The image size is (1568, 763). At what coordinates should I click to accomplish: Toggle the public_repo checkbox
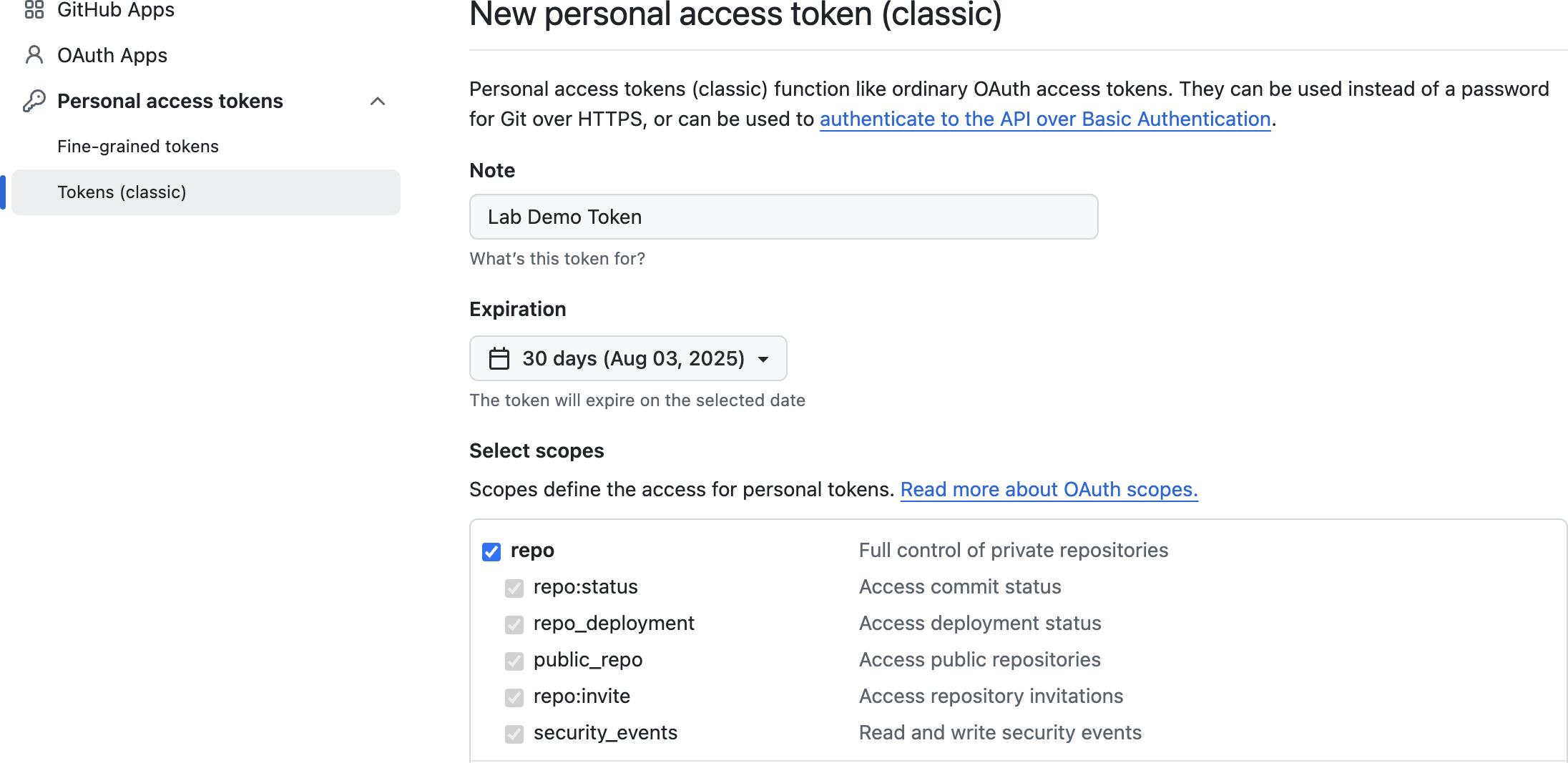click(514, 661)
